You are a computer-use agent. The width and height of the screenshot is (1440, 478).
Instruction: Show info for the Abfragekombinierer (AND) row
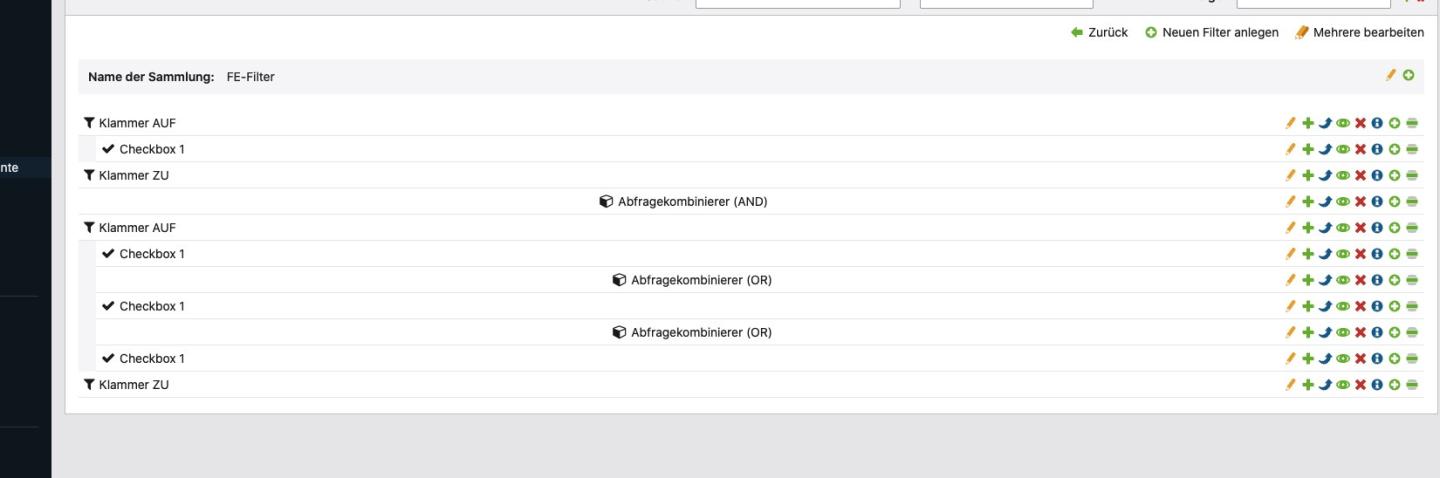[x=1377, y=202]
